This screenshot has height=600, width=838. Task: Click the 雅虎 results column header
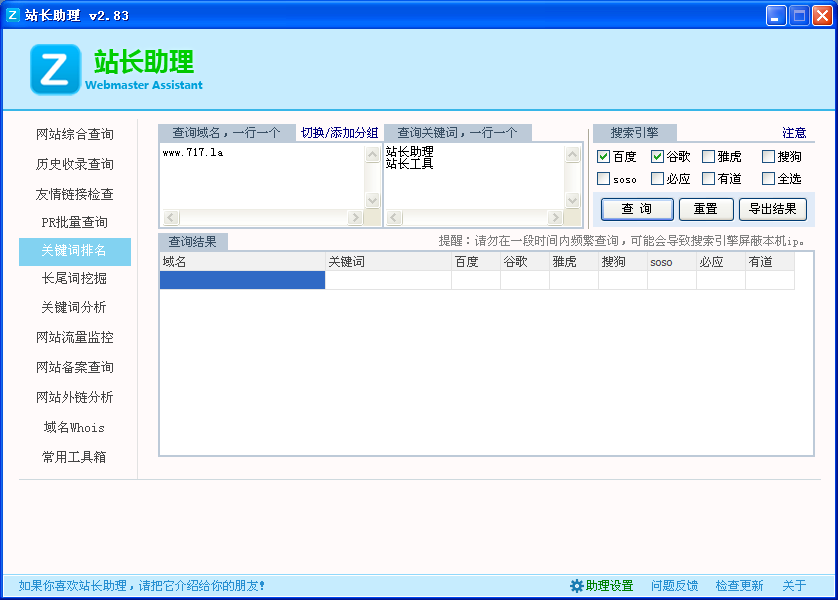[575, 262]
